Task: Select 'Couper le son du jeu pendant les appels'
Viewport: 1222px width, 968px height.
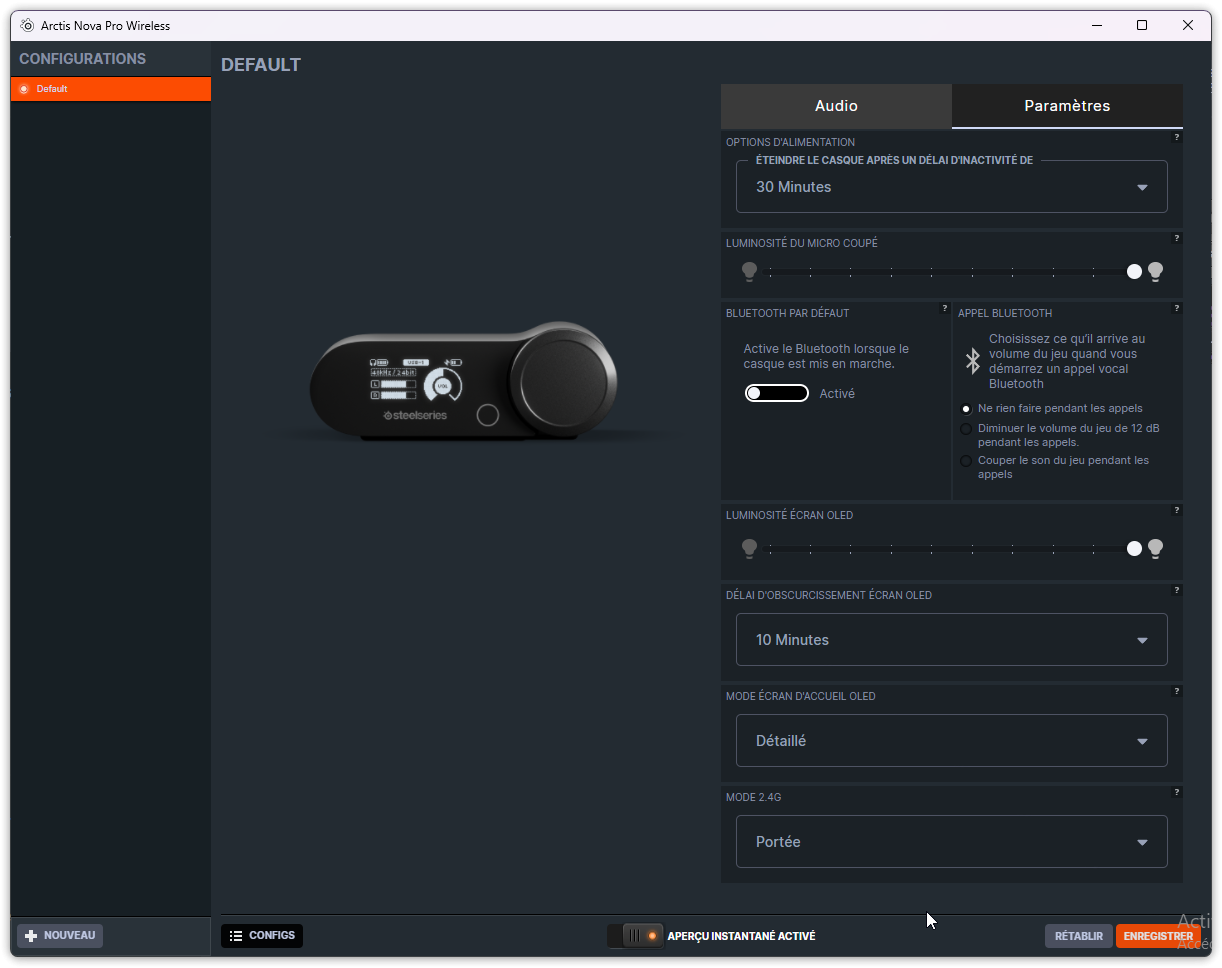Action: click(966, 461)
